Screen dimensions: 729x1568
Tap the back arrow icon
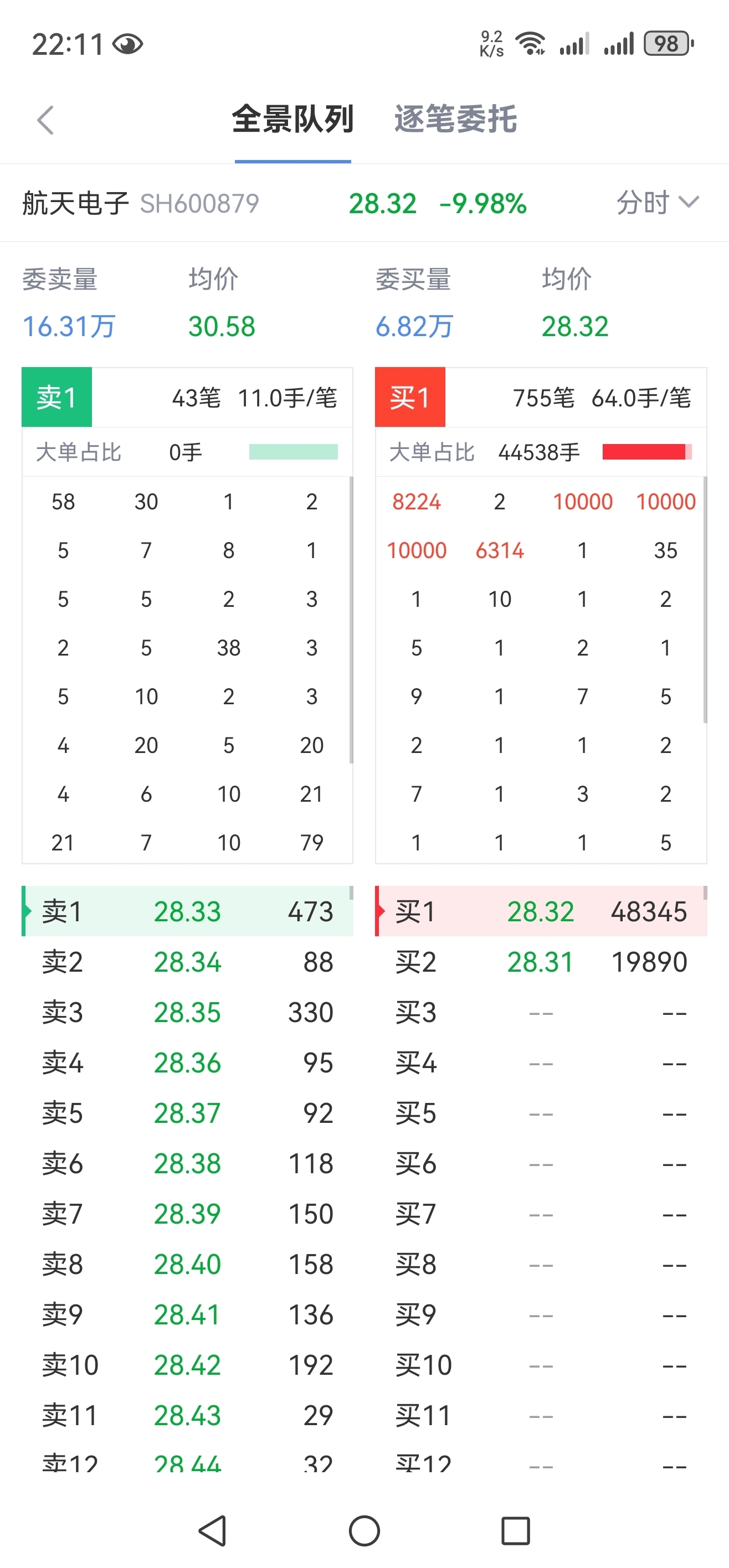click(x=45, y=120)
